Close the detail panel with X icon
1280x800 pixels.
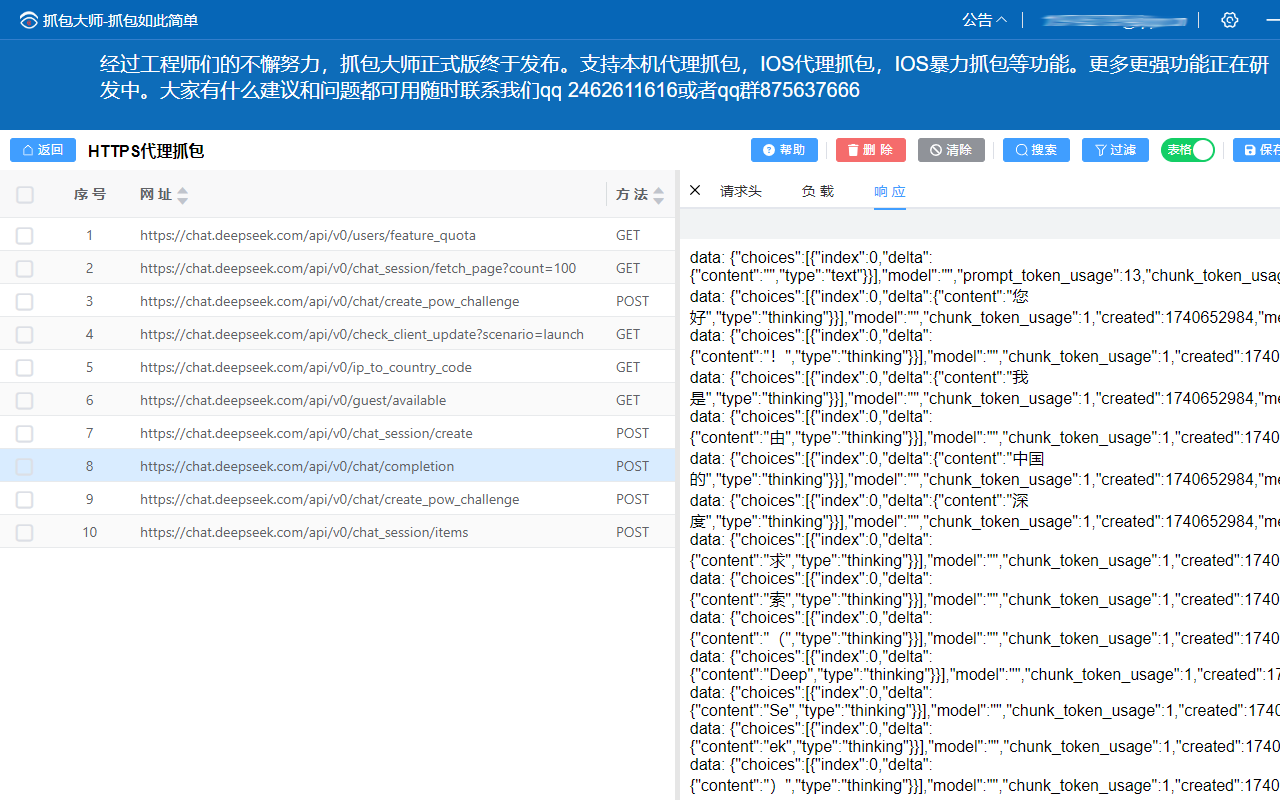695,190
